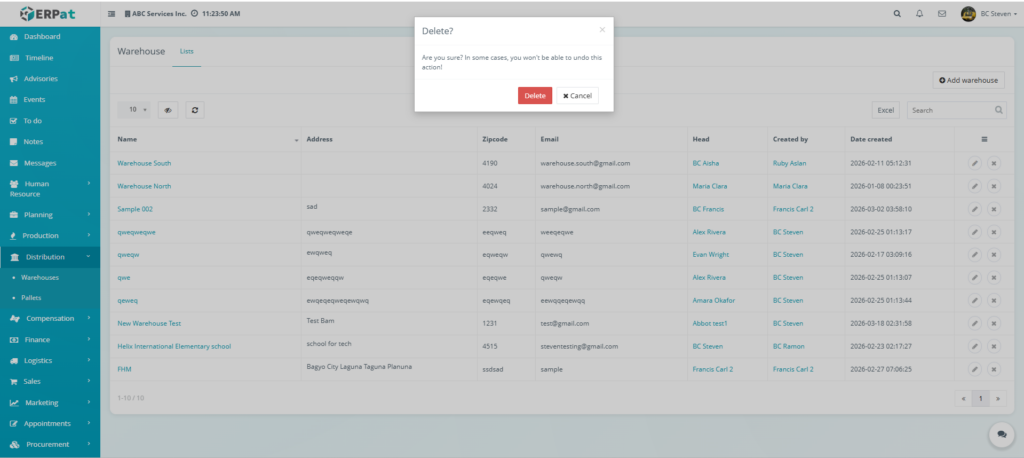Delete the New Warehouse Test row
The width and height of the screenshot is (1024, 458).
[994, 323]
